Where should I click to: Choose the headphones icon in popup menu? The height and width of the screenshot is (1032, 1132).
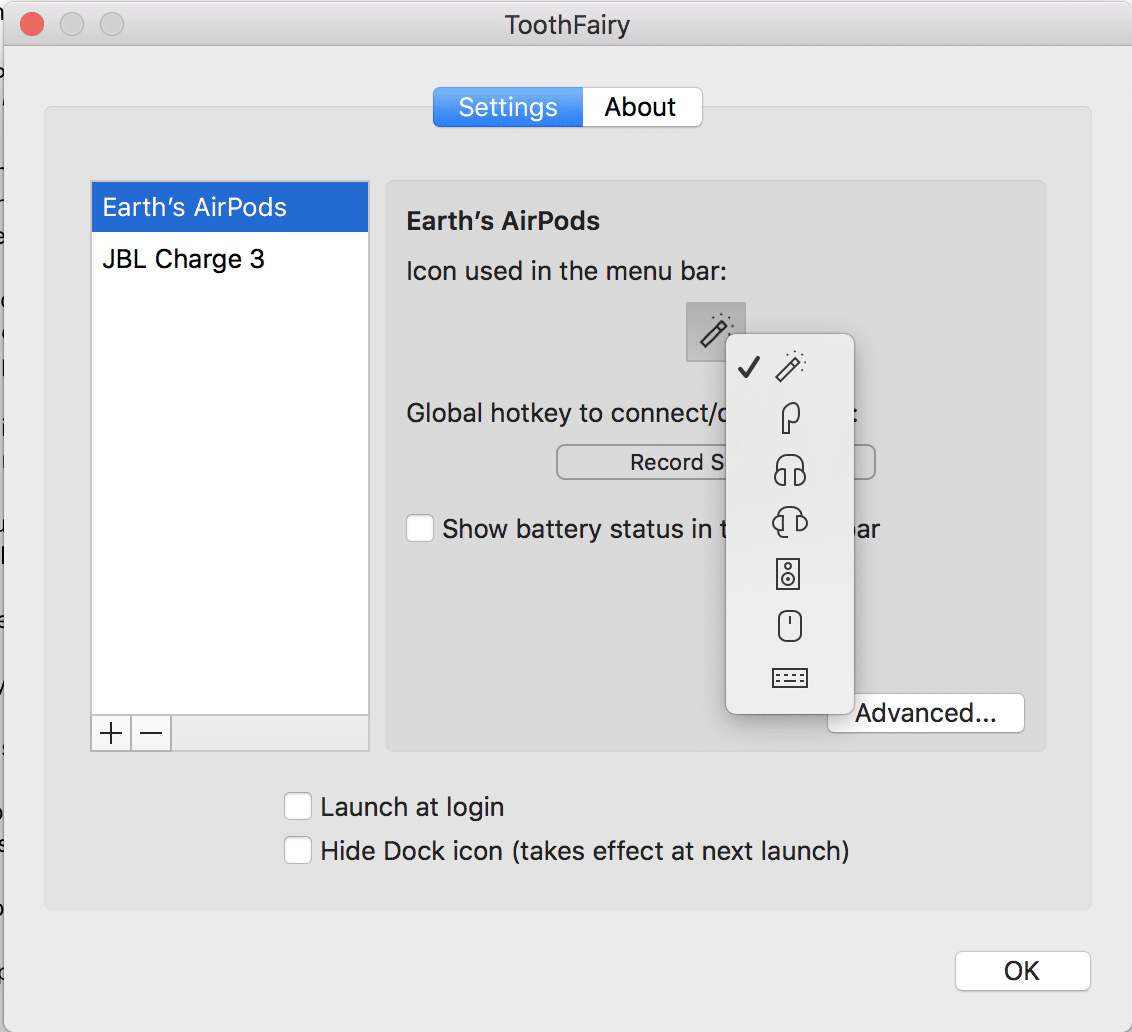click(790, 470)
